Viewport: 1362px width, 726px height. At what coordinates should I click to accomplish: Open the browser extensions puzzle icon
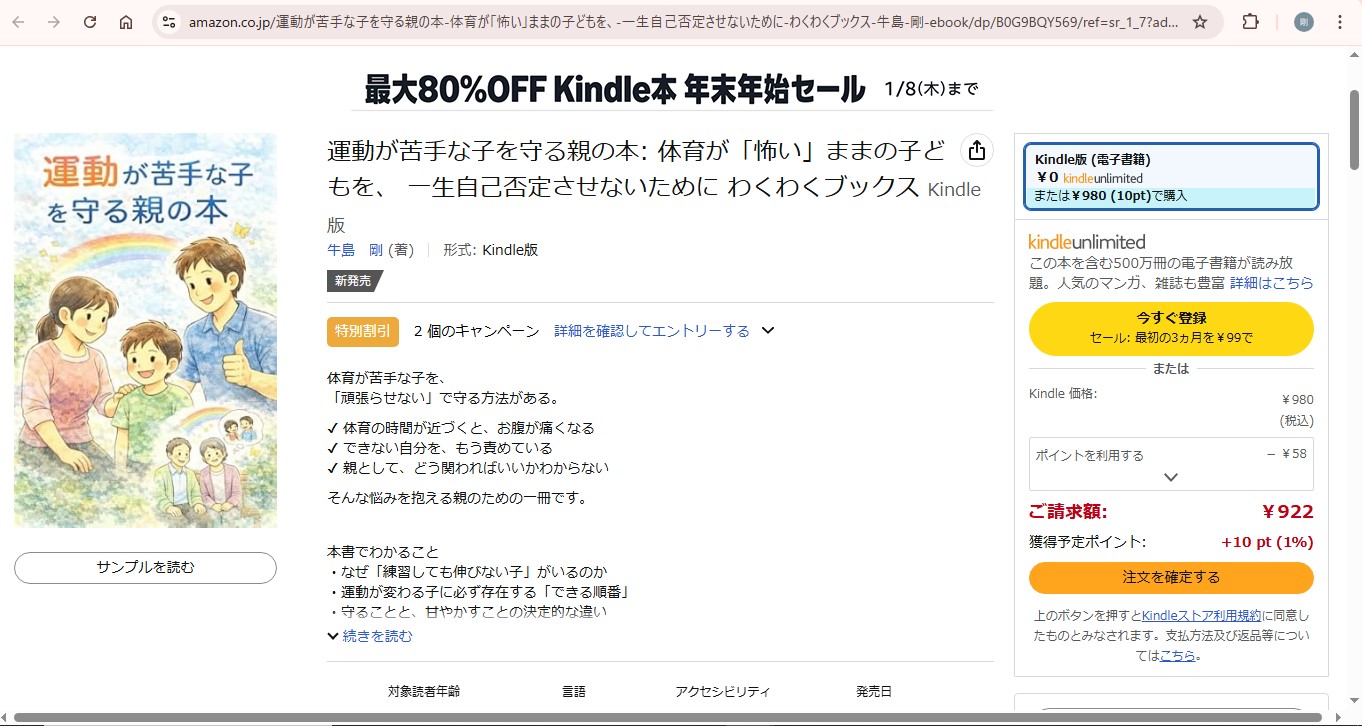1251,22
